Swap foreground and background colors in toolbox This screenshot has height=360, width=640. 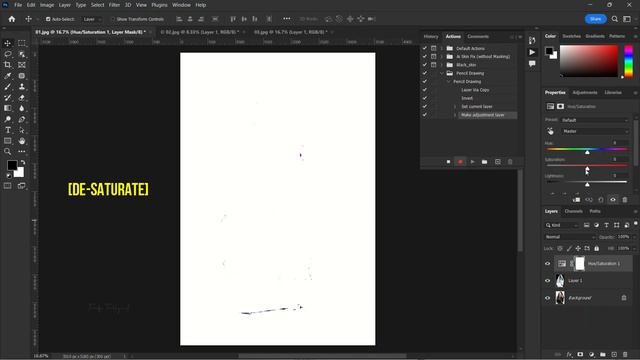(x=22, y=162)
